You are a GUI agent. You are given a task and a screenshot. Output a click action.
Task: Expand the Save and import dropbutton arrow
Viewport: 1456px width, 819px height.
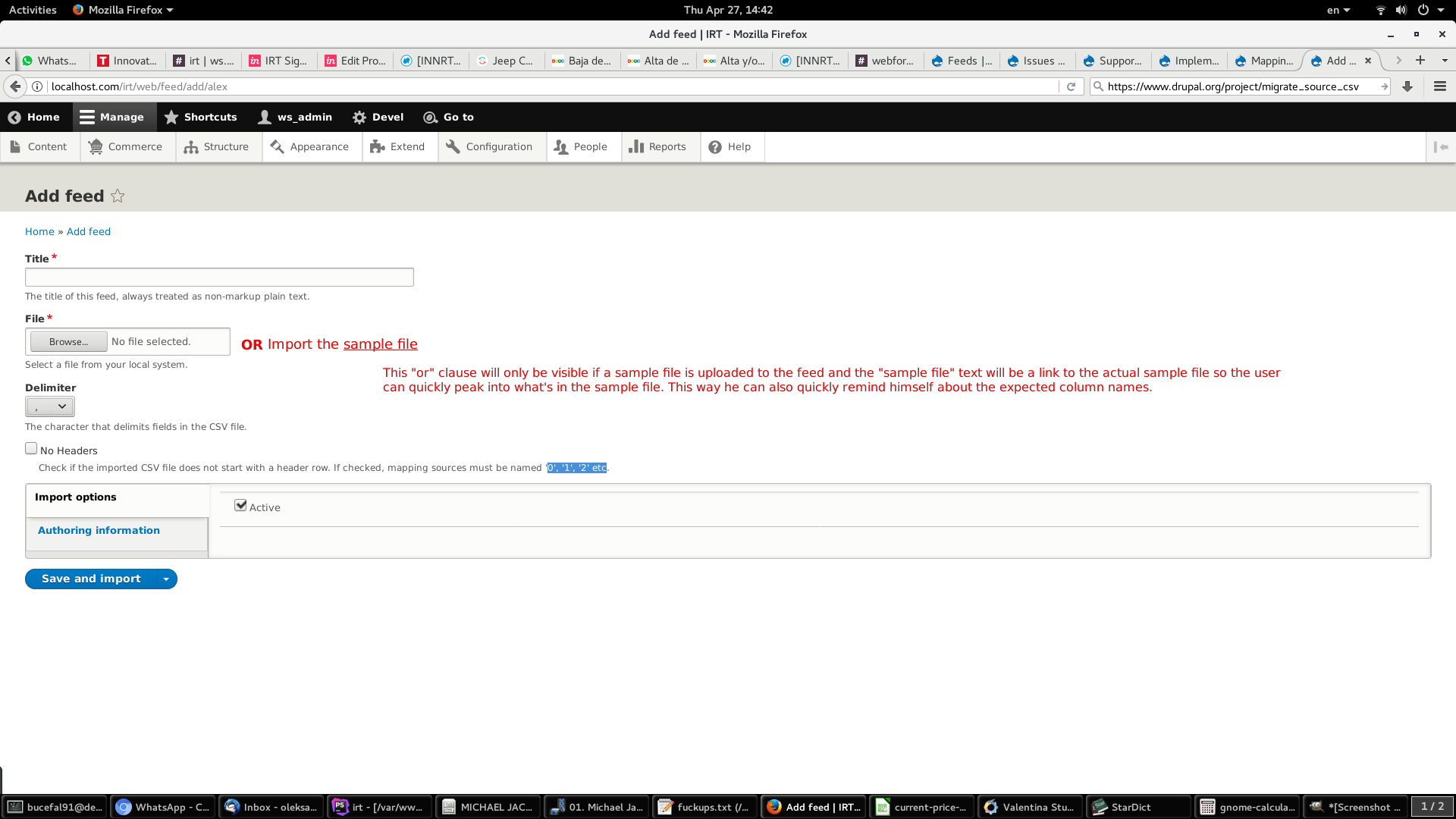pos(166,579)
